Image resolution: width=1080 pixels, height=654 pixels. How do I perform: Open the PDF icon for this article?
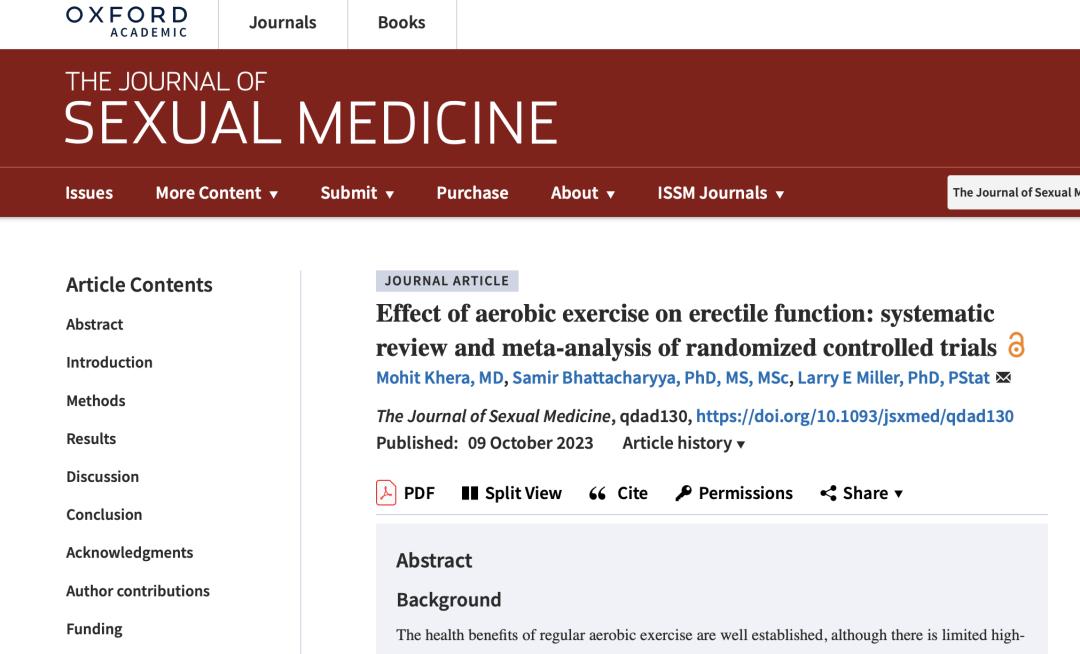(x=386, y=493)
